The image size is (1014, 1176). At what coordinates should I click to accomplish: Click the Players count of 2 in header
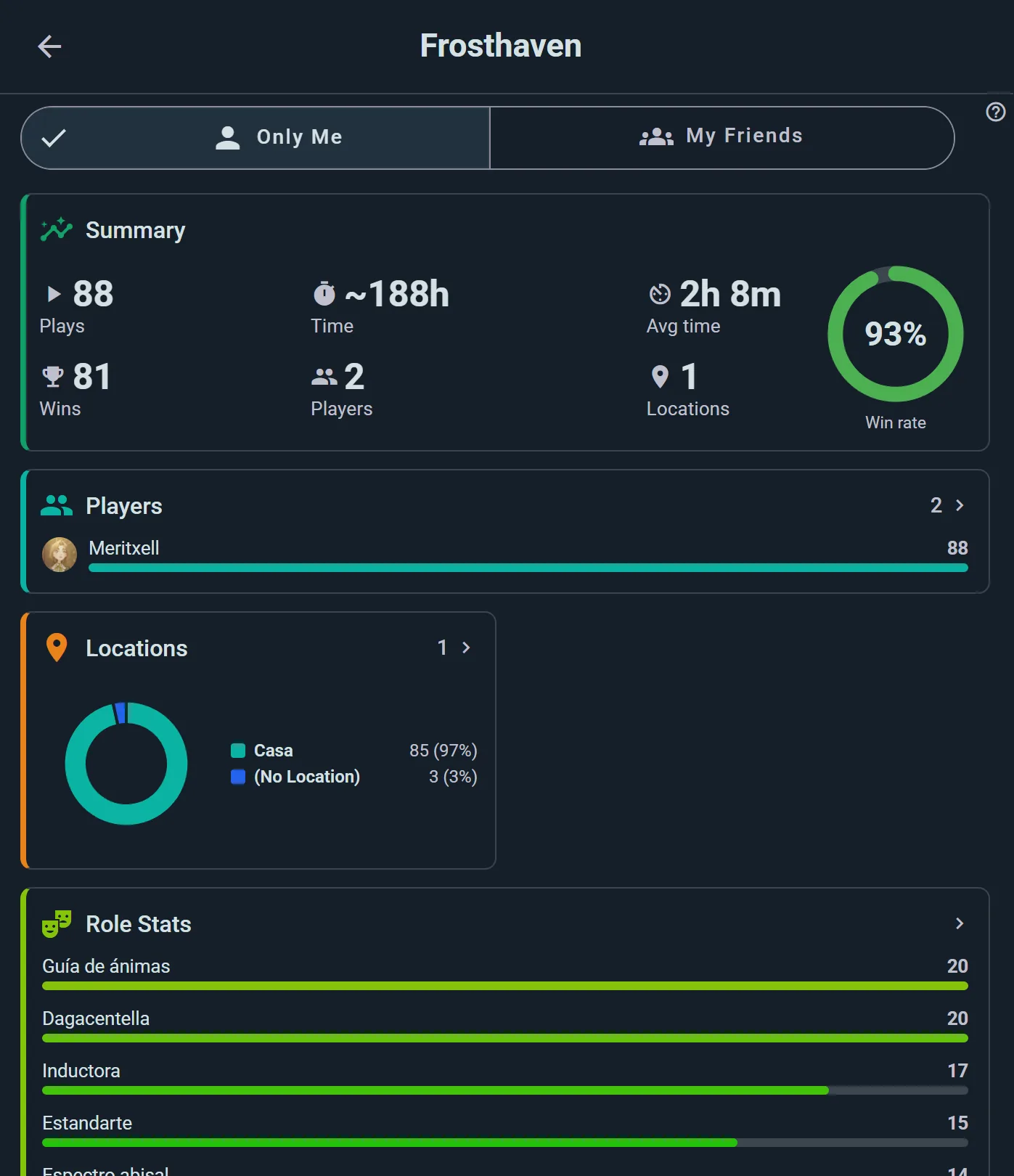[x=936, y=505]
